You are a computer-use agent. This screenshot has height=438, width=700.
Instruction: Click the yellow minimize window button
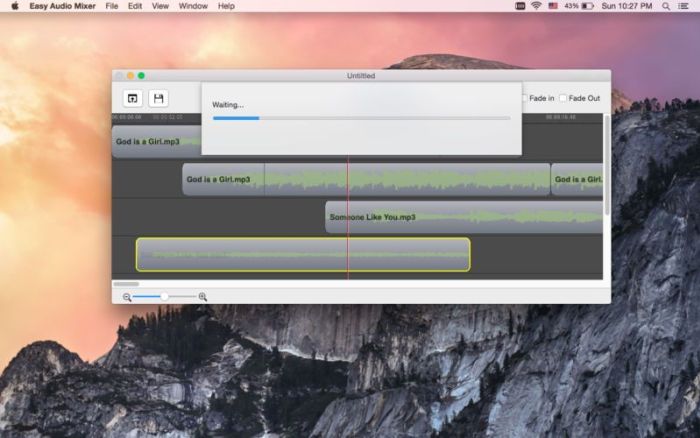point(130,76)
